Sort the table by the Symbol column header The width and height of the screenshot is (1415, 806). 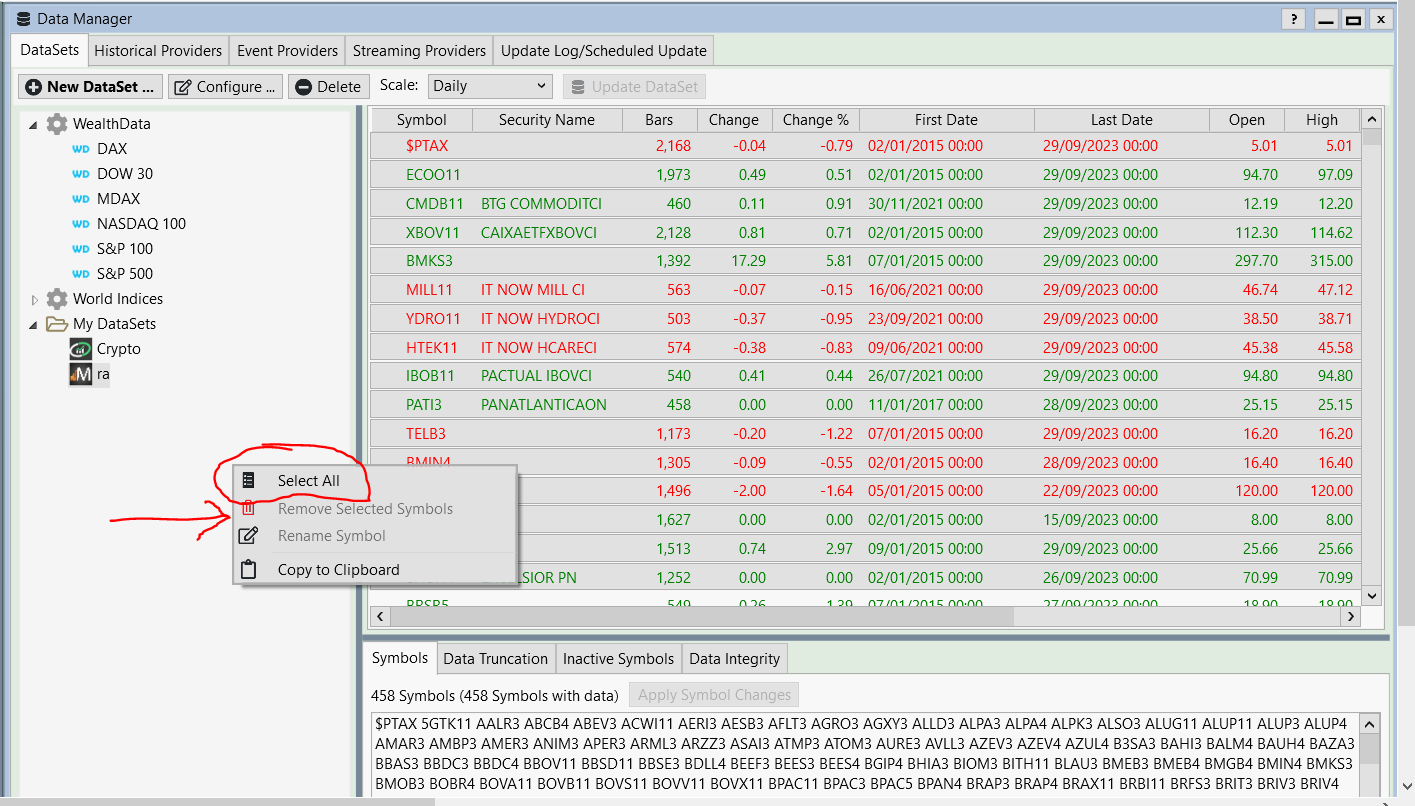(421, 120)
